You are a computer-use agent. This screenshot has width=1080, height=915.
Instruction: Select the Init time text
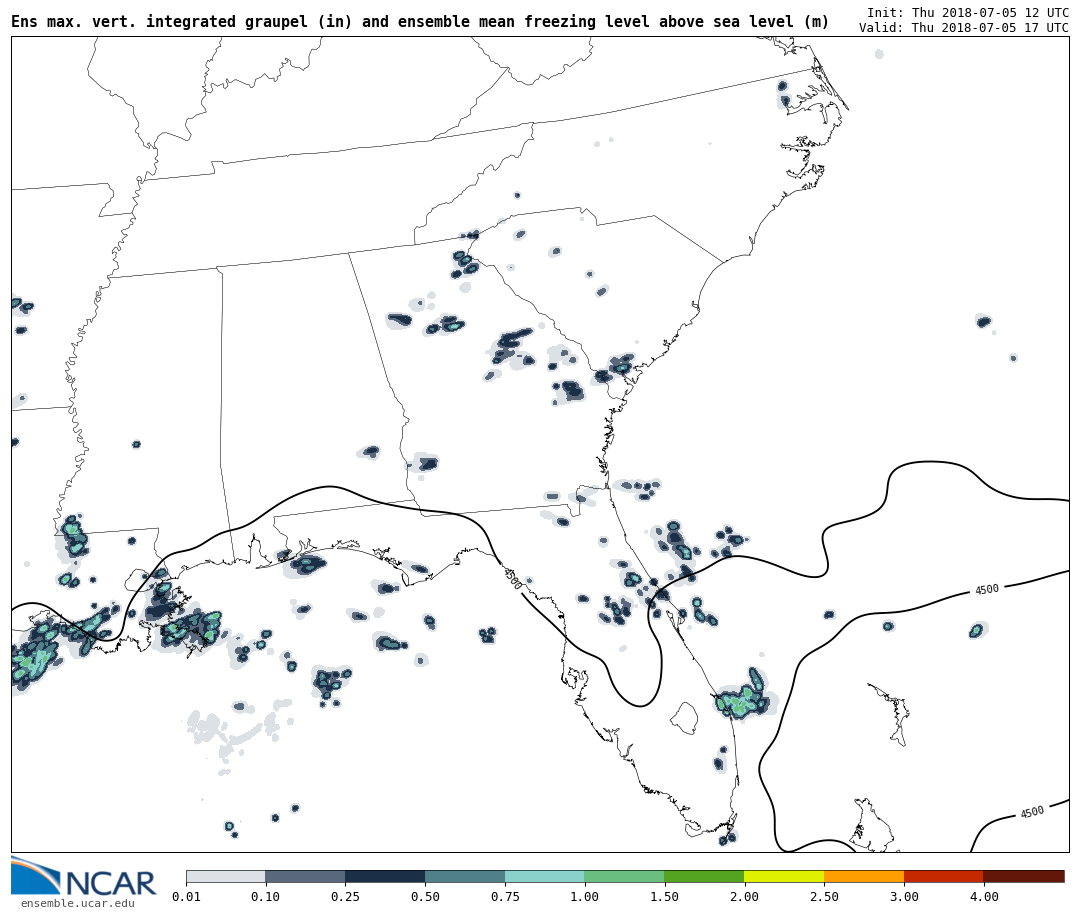pyautogui.click(x=967, y=12)
